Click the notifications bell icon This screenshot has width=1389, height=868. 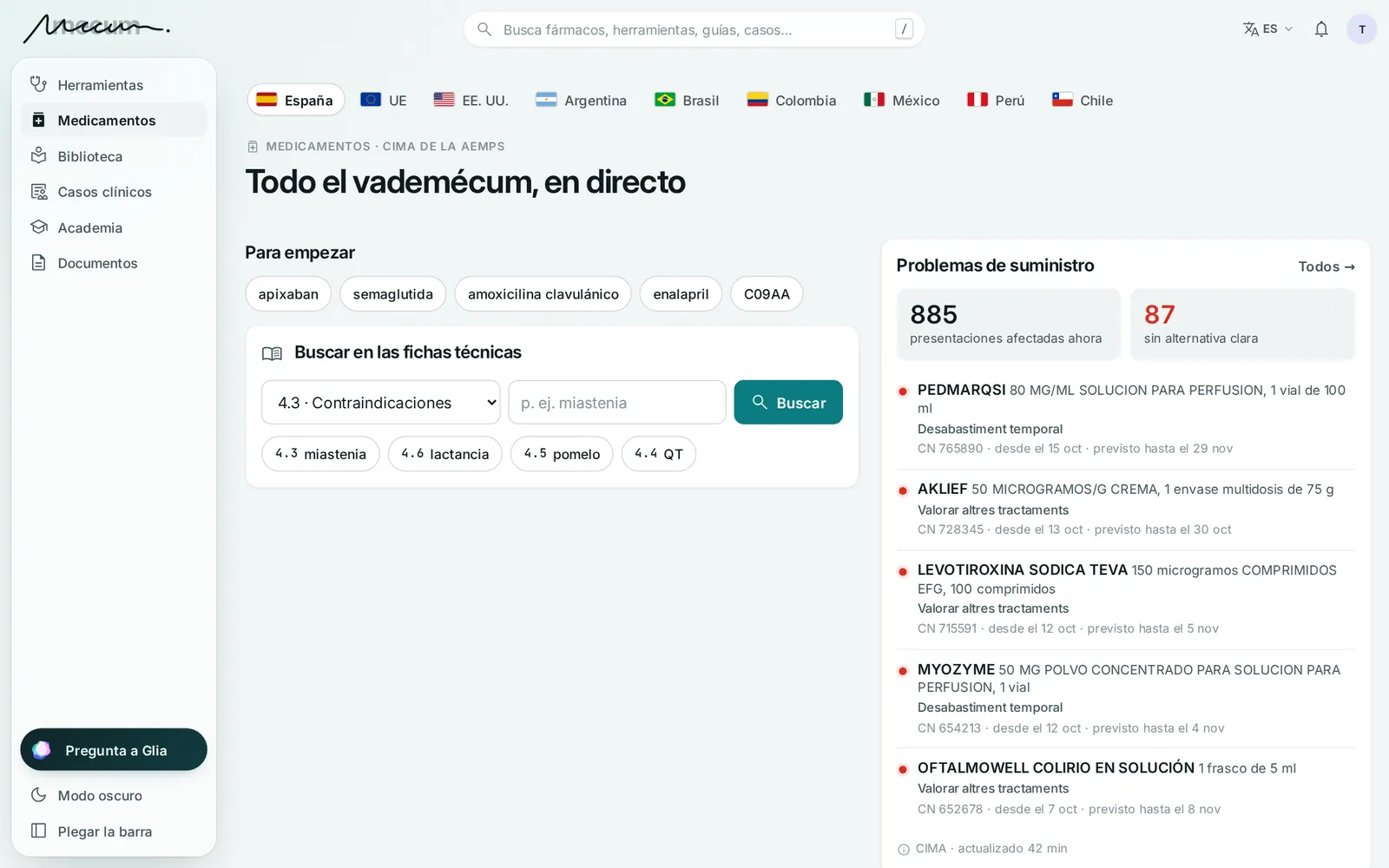point(1321,30)
